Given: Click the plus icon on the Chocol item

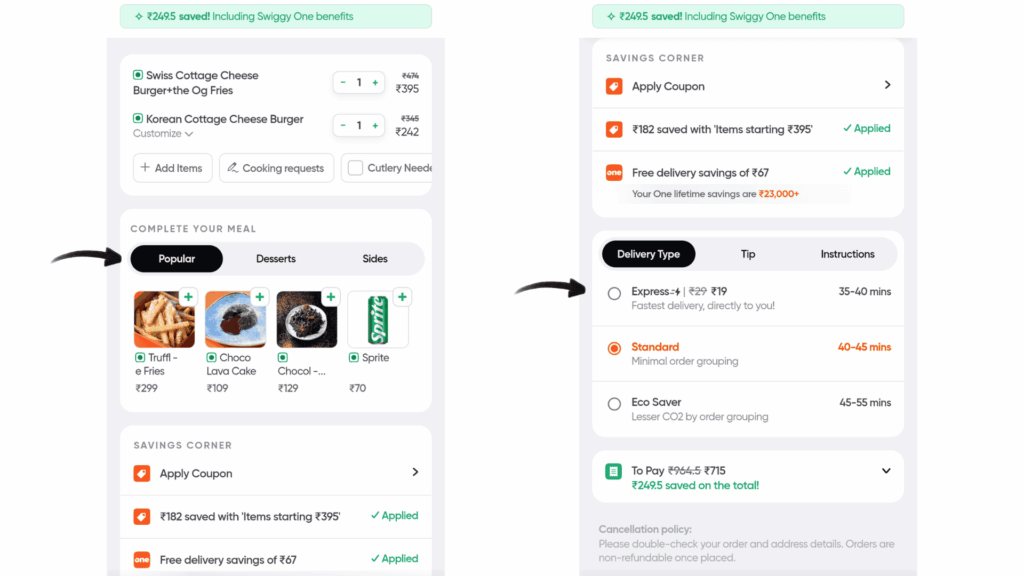Looking at the screenshot, I should pyautogui.click(x=331, y=297).
